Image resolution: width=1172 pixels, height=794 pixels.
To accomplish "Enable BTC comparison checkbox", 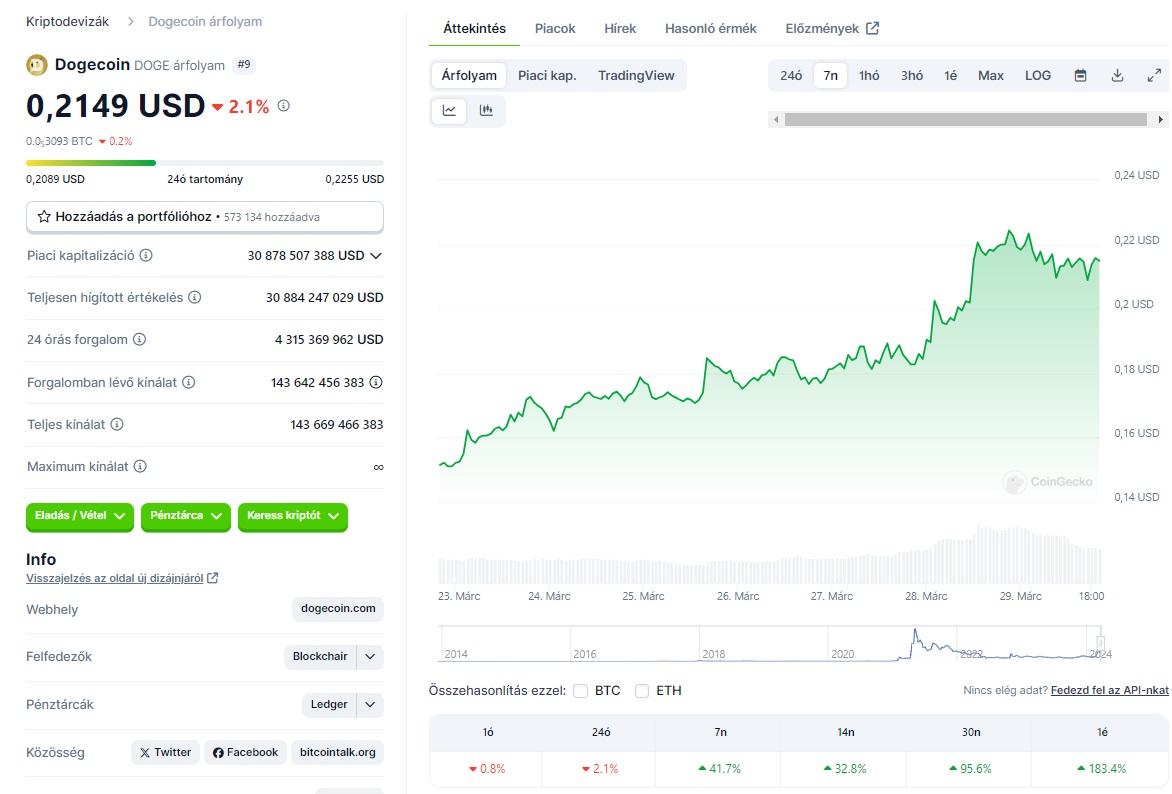I will pos(581,691).
